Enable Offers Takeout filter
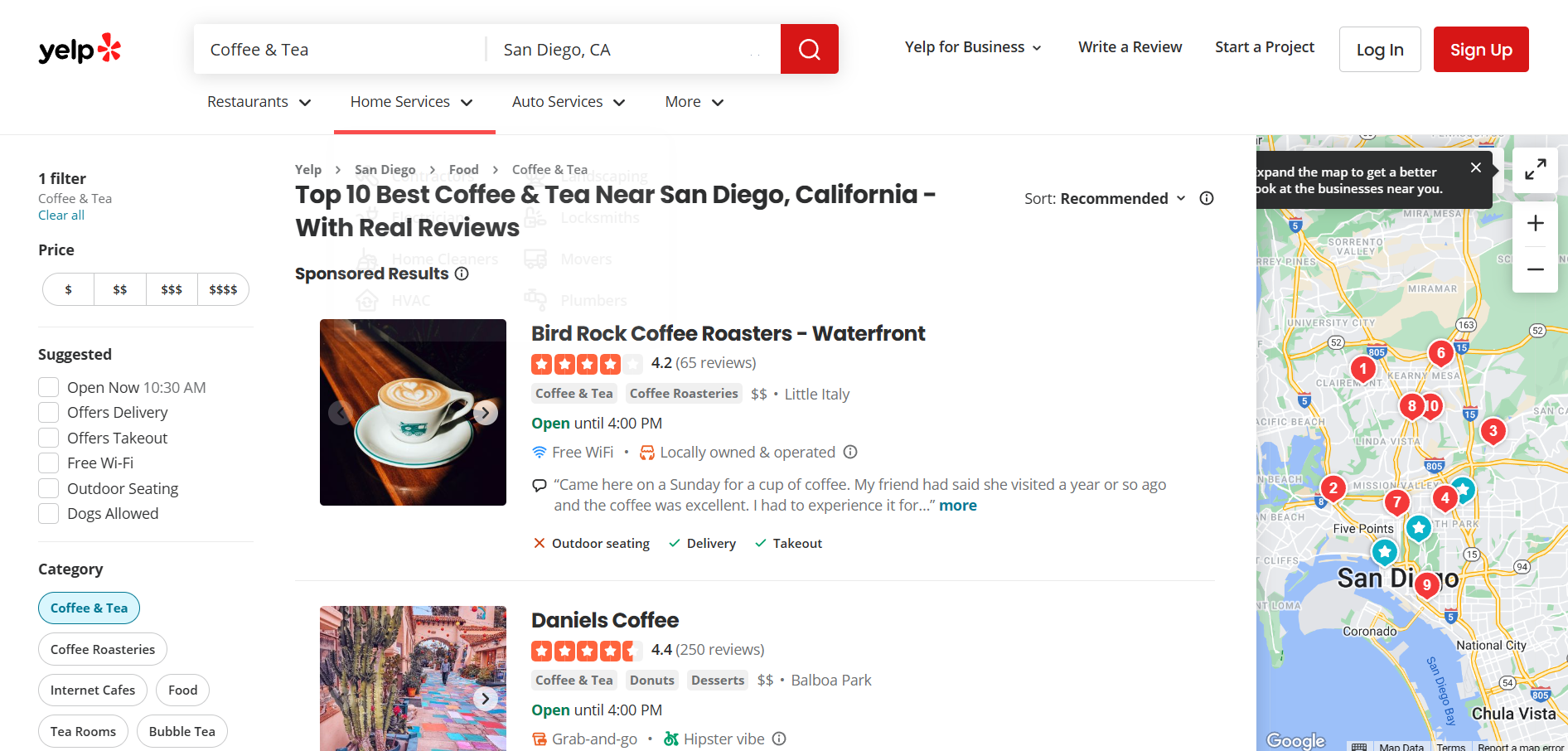 pos(49,438)
